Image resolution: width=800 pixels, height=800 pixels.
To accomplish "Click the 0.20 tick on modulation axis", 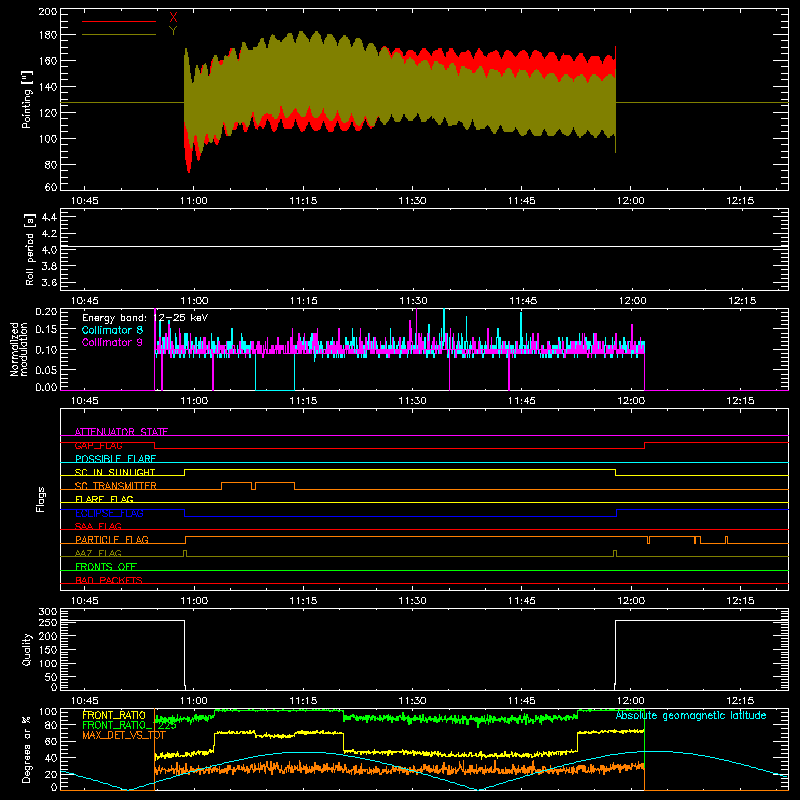I will click(46, 311).
